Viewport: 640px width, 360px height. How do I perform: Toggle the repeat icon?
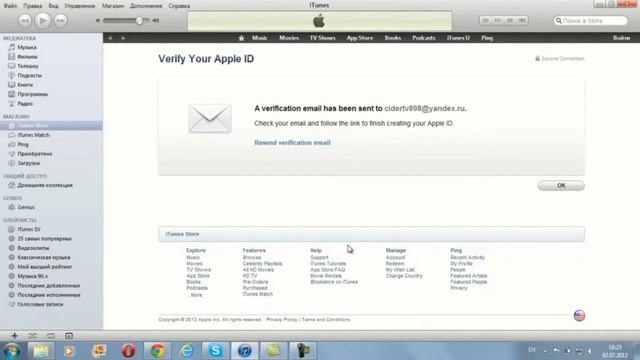[x=51, y=336]
